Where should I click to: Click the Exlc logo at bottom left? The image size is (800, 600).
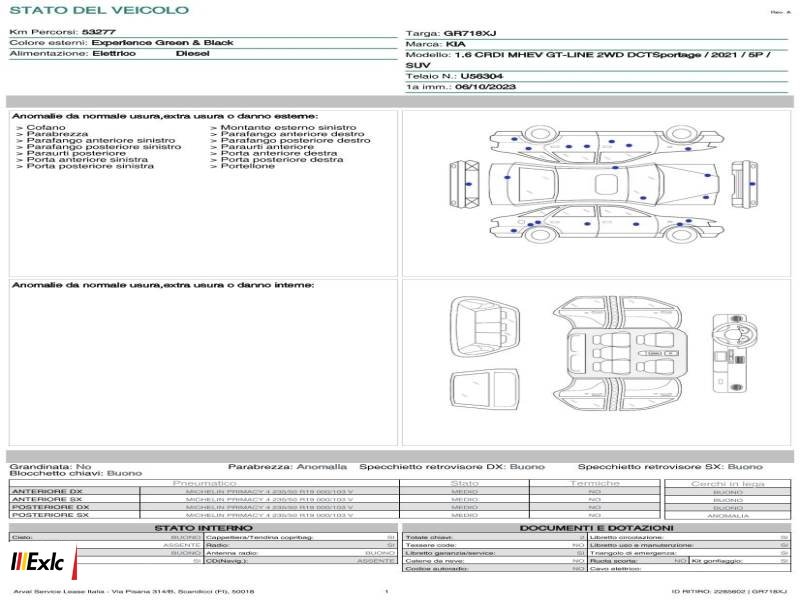coord(38,562)
